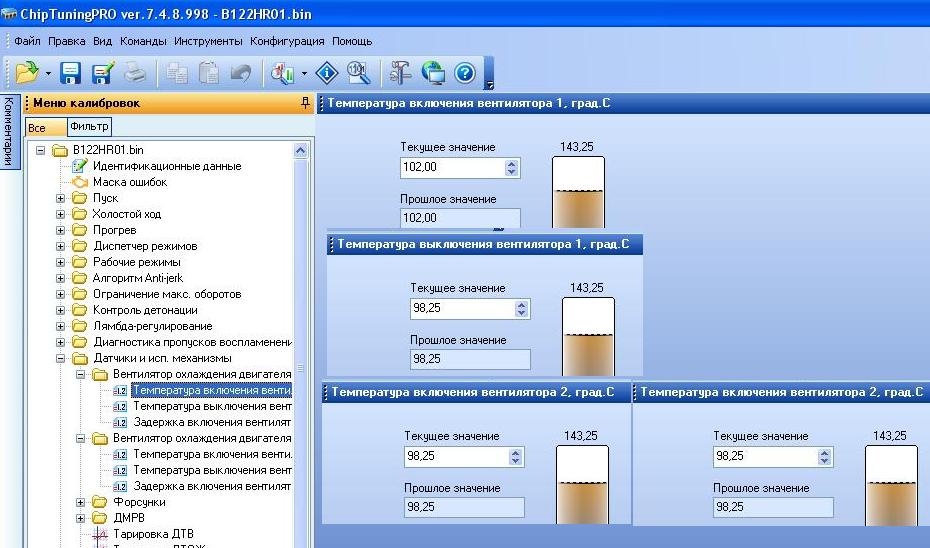Viewport: 930px width, 548px height.
Task: Expand the Холостой ход folder
Action: pos(60,214)
